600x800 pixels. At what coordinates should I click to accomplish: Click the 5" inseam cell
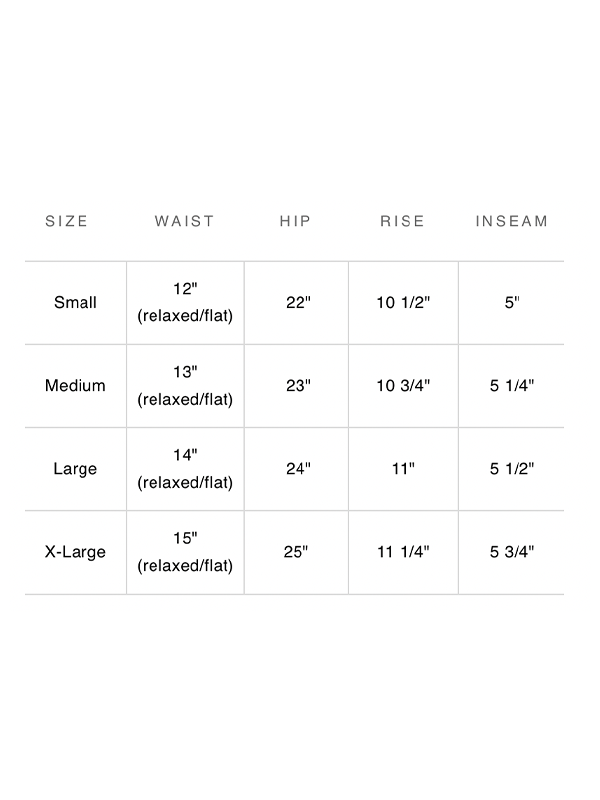click(512, 303)
